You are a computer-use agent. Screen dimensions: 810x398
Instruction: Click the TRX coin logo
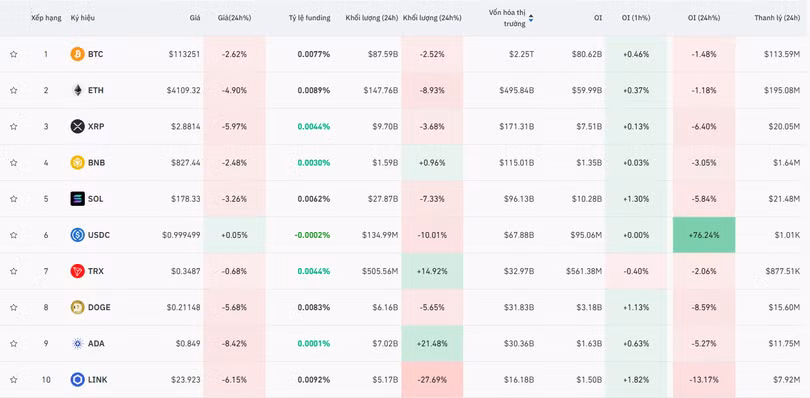pos(77,271)
